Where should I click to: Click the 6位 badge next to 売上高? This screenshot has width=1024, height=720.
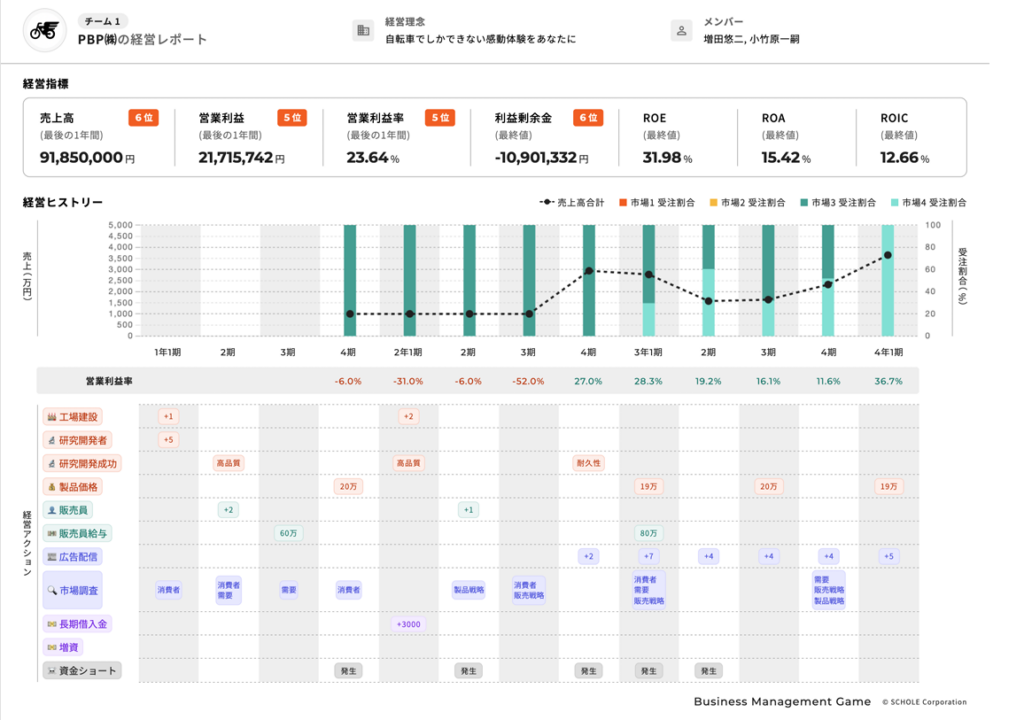[143, 118]
